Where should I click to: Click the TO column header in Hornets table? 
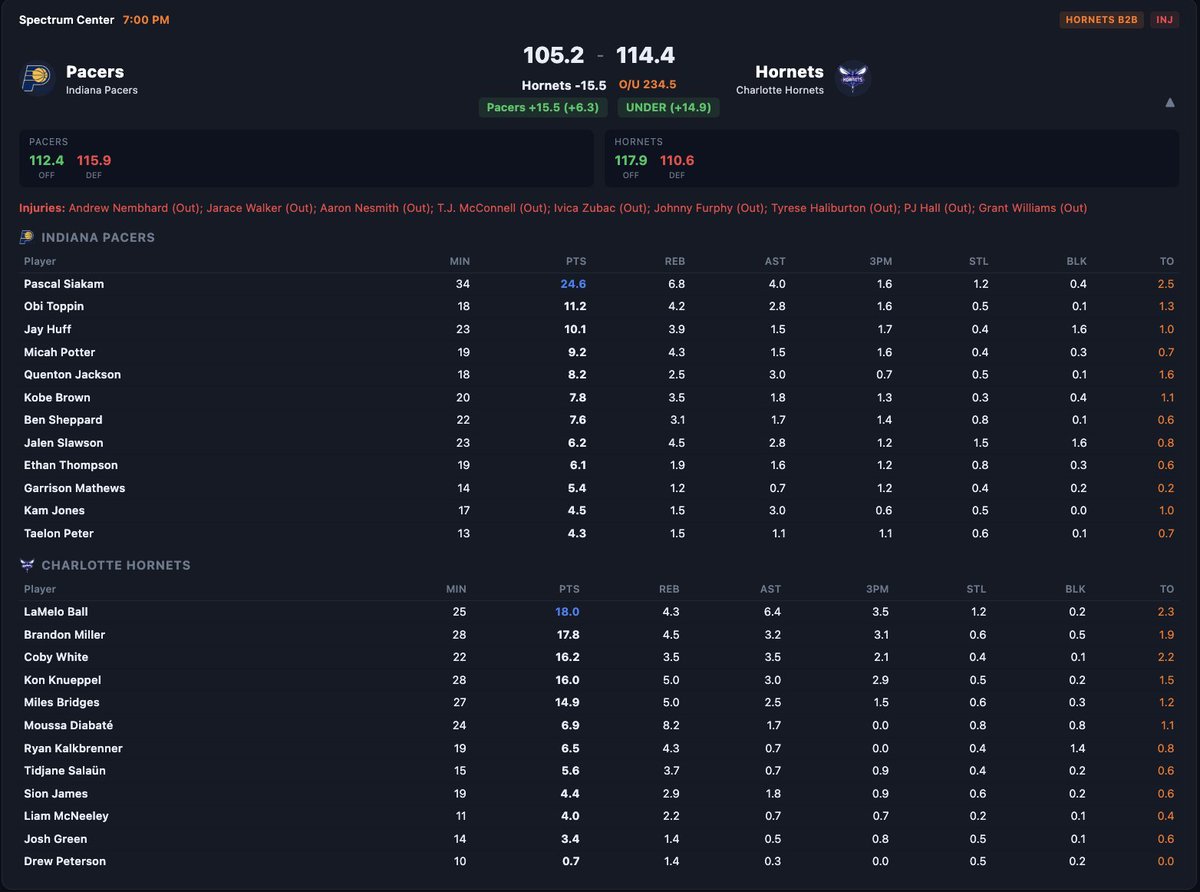[x=1166, y=589]
